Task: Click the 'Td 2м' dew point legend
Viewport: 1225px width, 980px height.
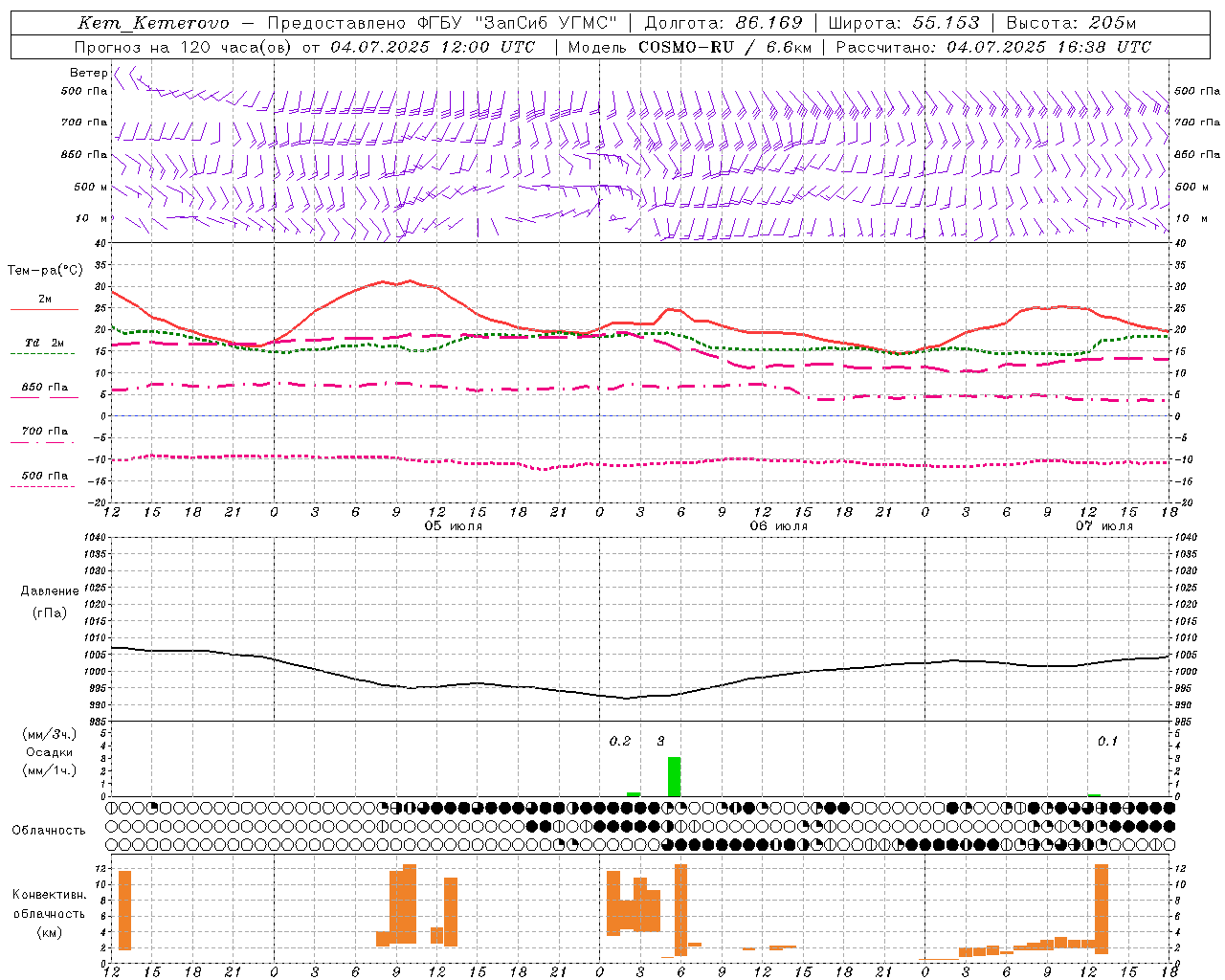Action: coord(44,343)
